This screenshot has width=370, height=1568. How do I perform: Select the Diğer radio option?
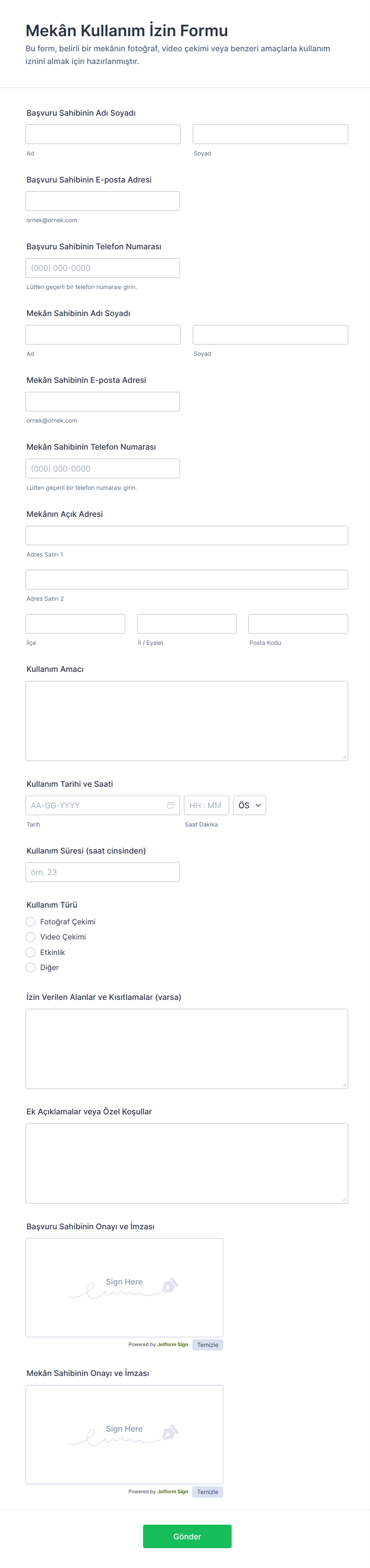(31, 966)
